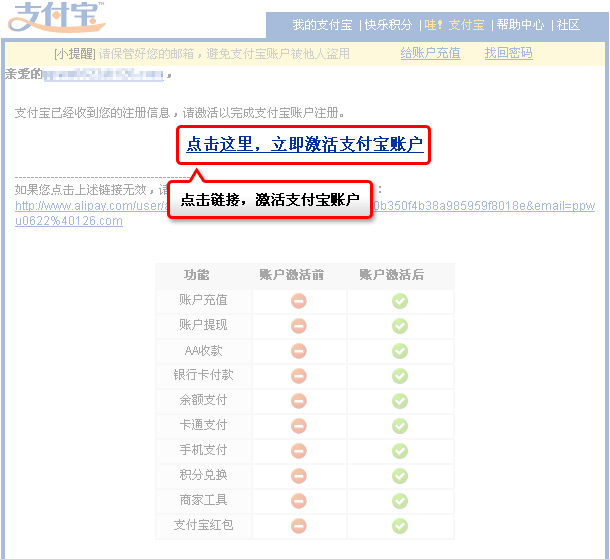Click green check icon for 商家工具

pos(400,501)
